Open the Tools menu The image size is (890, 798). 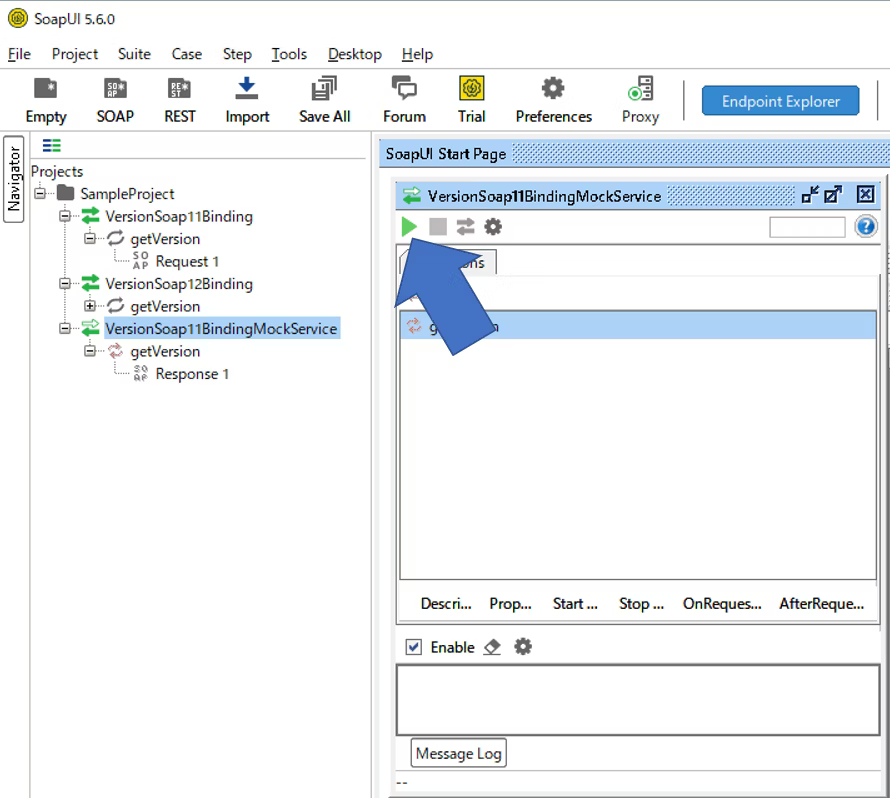[x=289, y=54]
